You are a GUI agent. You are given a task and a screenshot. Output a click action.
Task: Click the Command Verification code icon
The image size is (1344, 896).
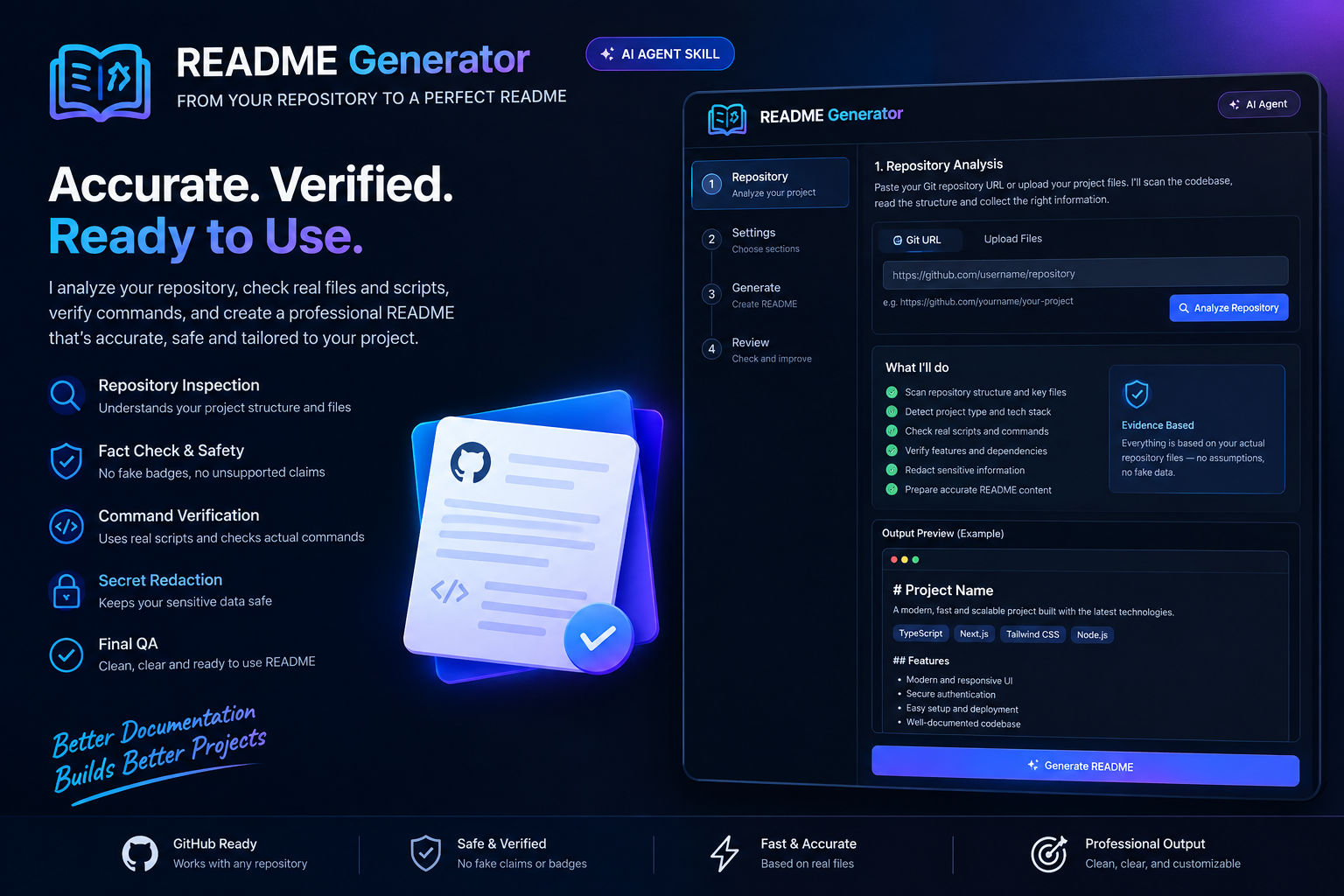[x=66, y=527]
